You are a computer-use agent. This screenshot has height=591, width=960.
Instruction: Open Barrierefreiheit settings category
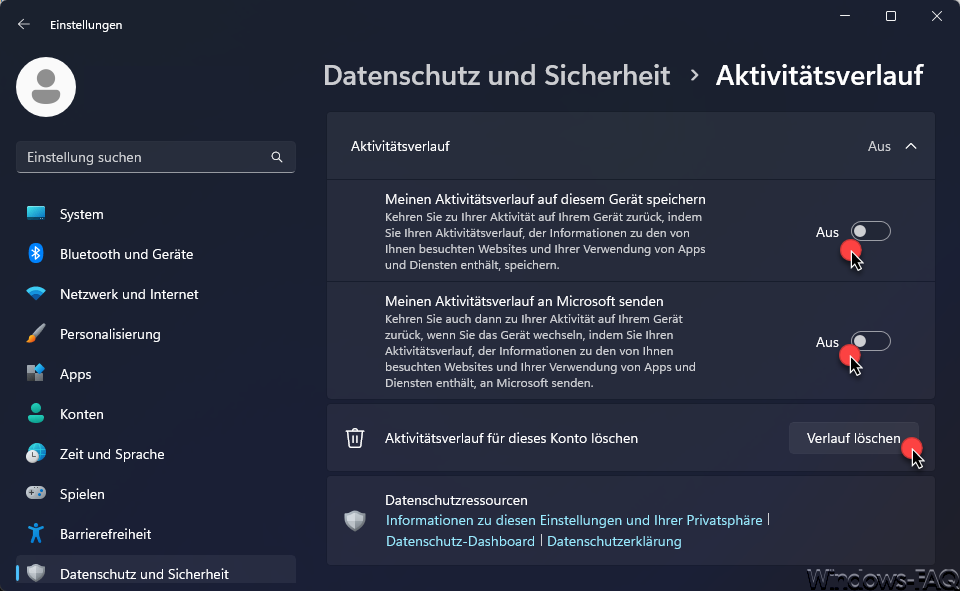pos(156,534)
